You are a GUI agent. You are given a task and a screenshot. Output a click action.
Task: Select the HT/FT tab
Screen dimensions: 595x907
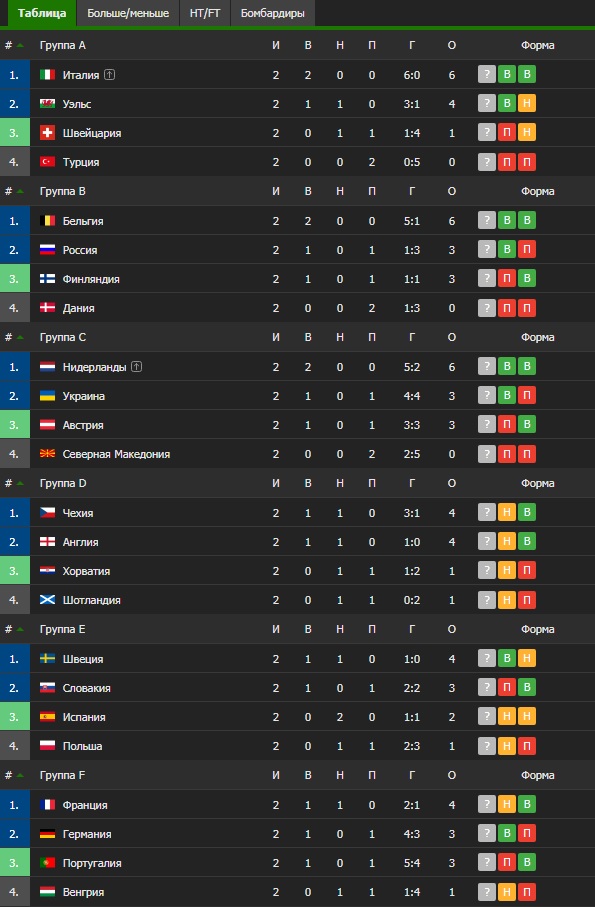pyautogui.click(x=205, y=13)
